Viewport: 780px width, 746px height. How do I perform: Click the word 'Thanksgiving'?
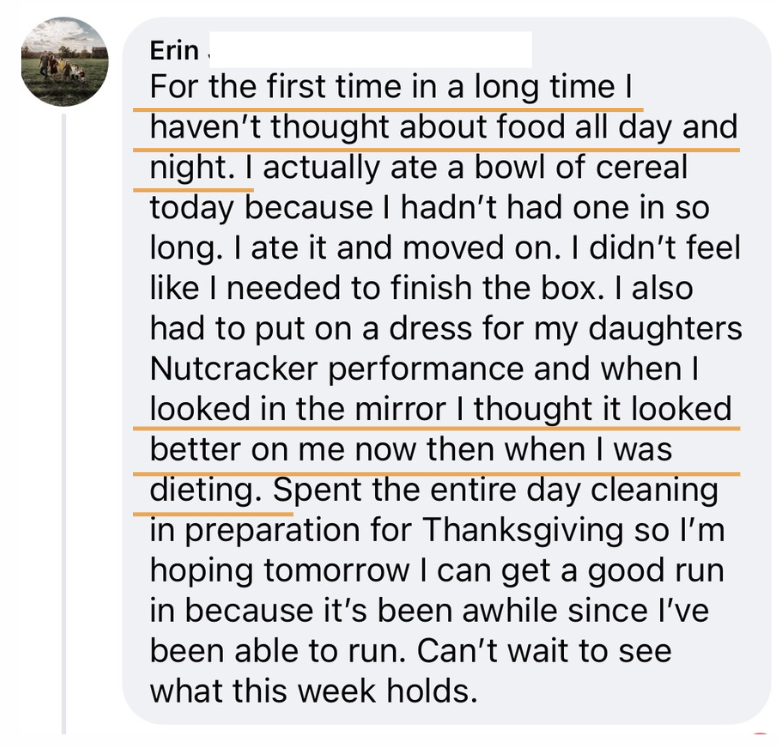[524, 530]
